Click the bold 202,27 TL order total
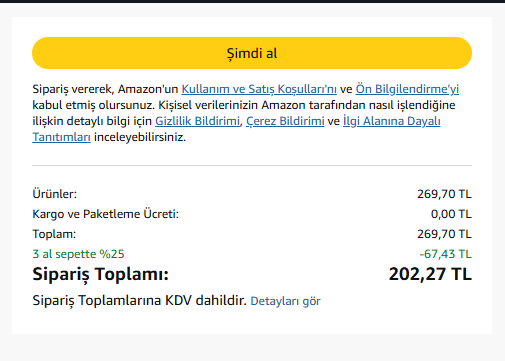The image size is (505, 361). click(430, 274)
